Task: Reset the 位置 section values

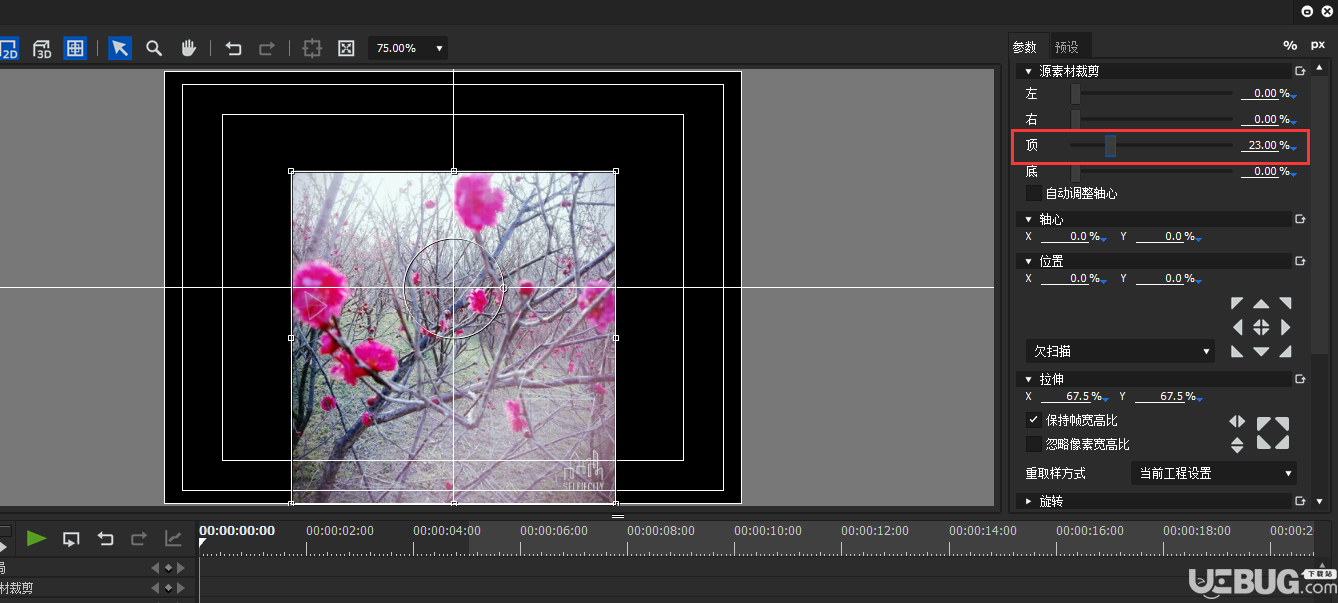Action: tap(1300, 261)
